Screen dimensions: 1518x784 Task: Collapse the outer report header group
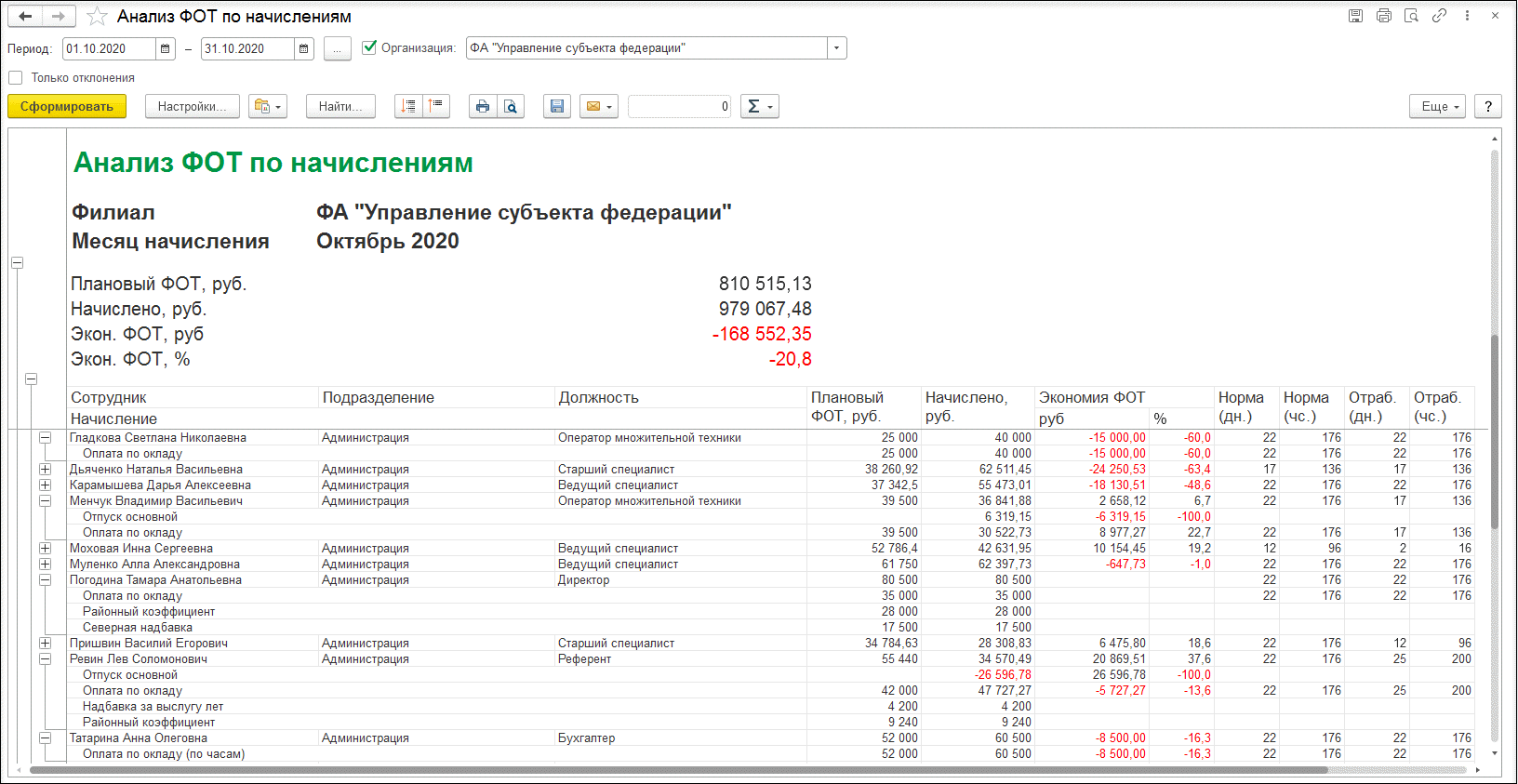(17, 263)
